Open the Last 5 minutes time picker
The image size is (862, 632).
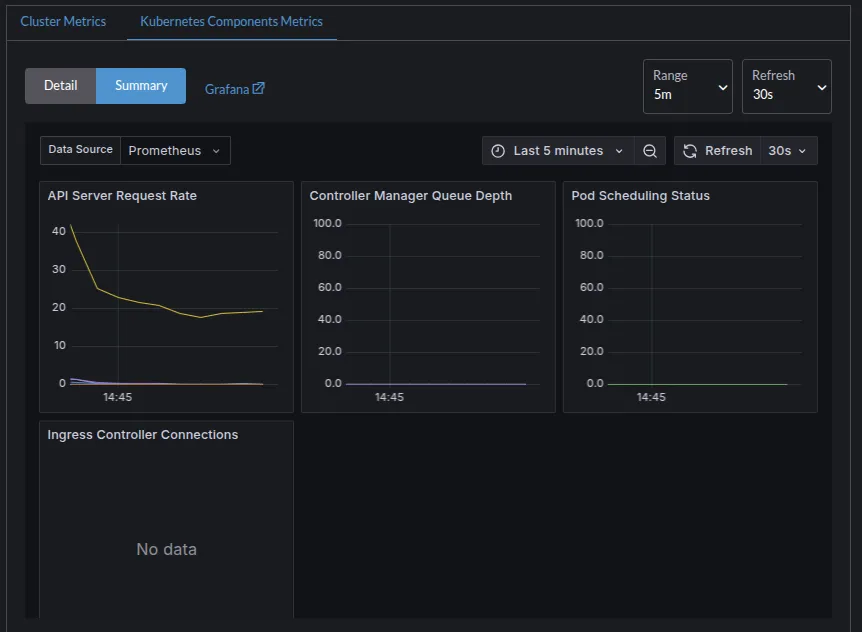558,151
